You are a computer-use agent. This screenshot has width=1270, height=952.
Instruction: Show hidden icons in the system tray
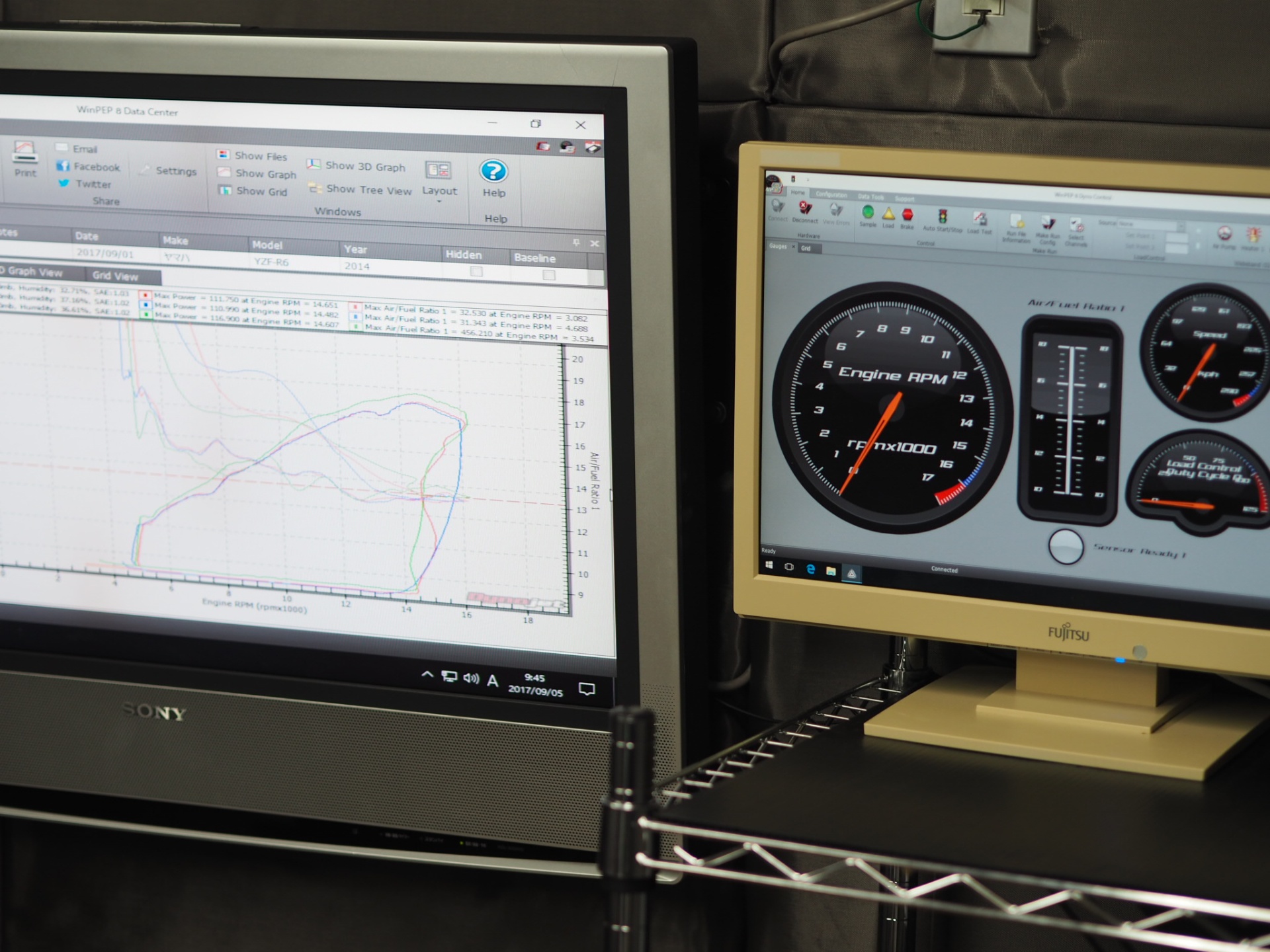(427, 675)
